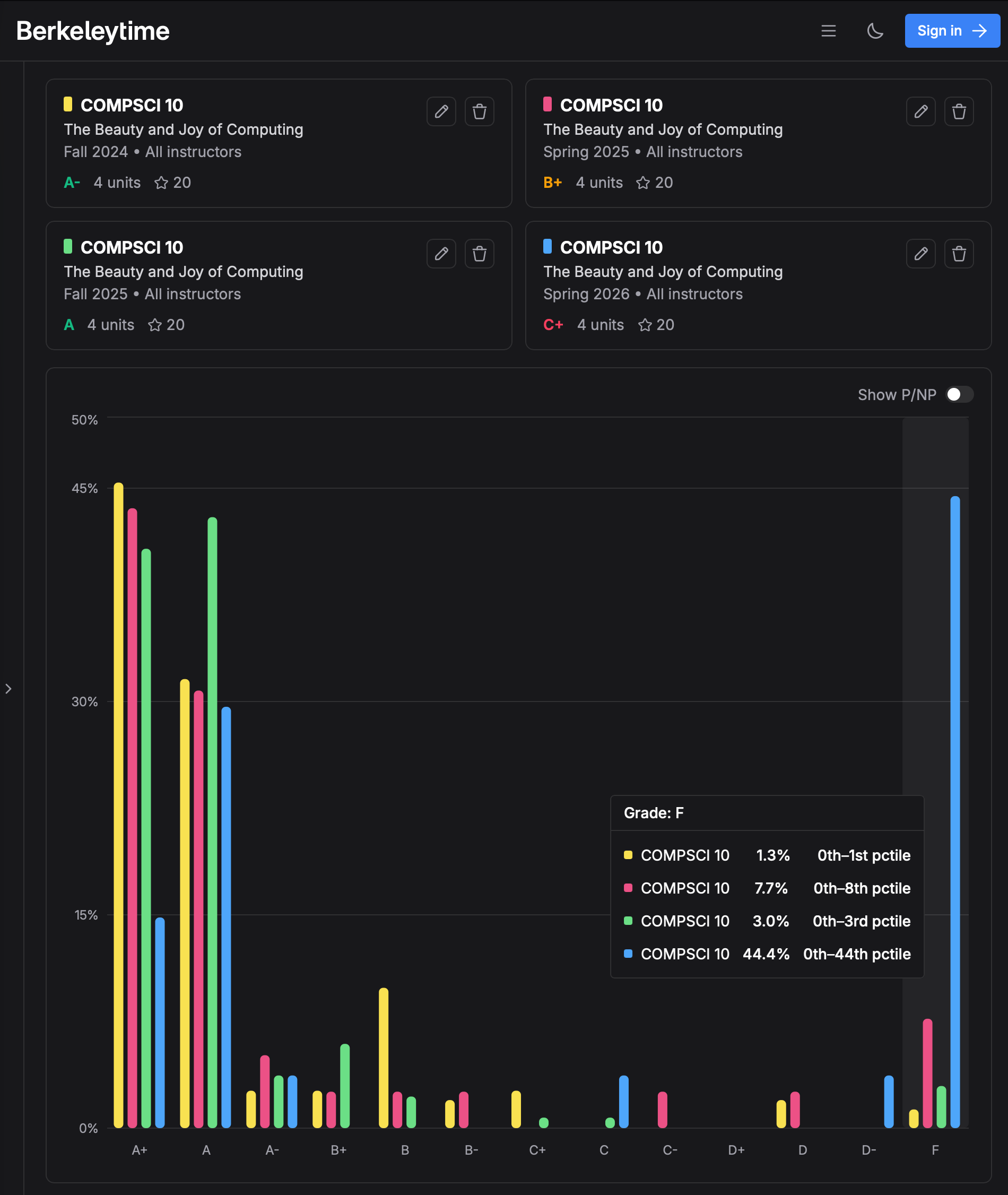Viewport: 1008px width, 1195px height.
Task: Click the blue swatch on Spring 2026 card
Action: pos(548,246)
